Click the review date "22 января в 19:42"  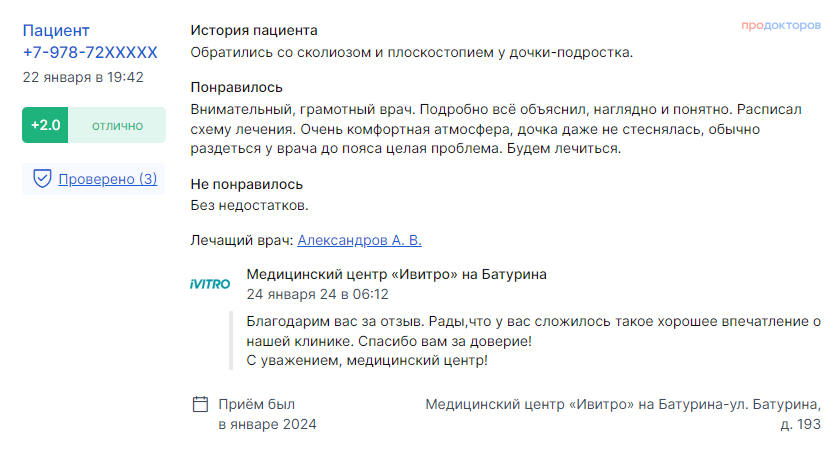point(83,77)
